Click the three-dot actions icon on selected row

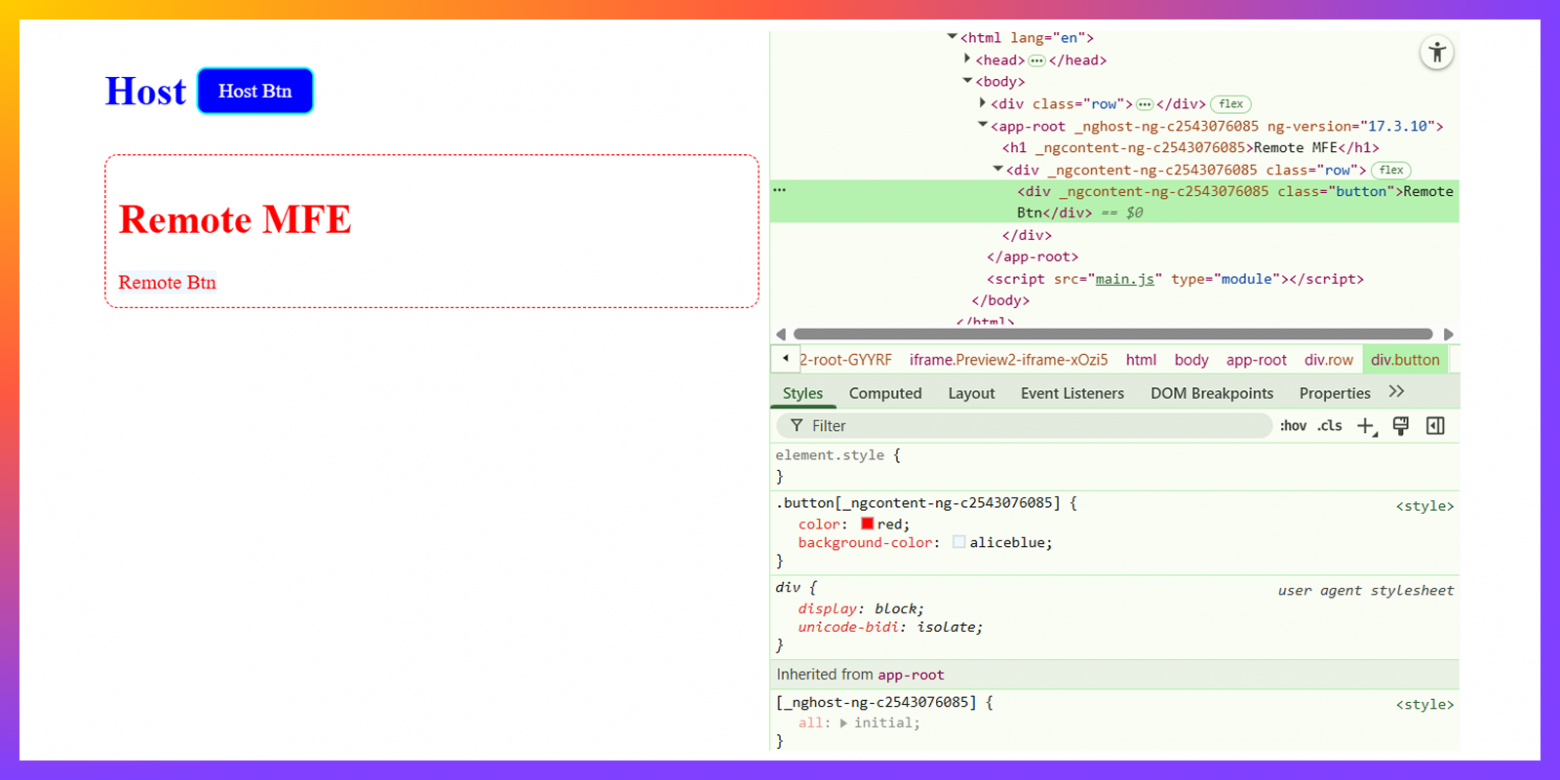[780, 190]
